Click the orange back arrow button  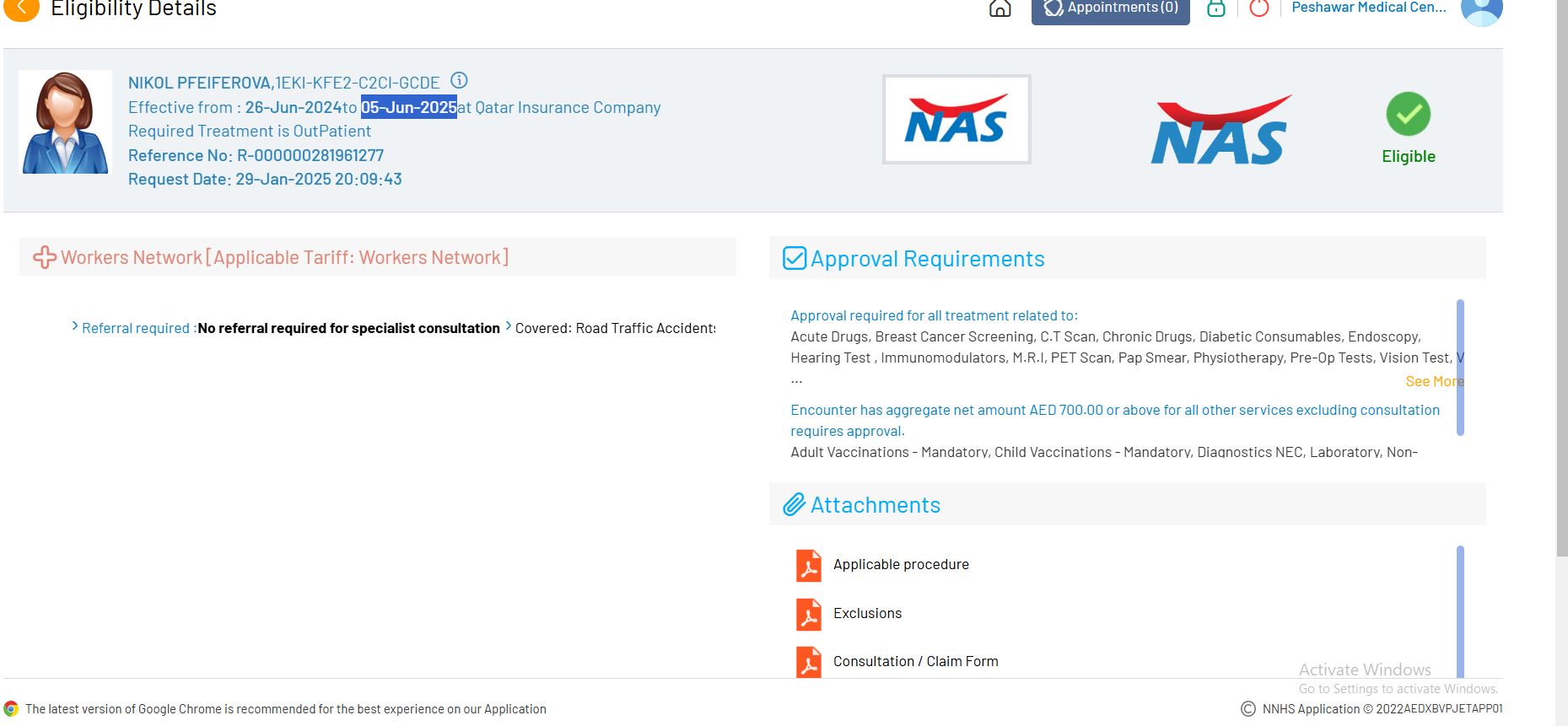tap(22, 8)
